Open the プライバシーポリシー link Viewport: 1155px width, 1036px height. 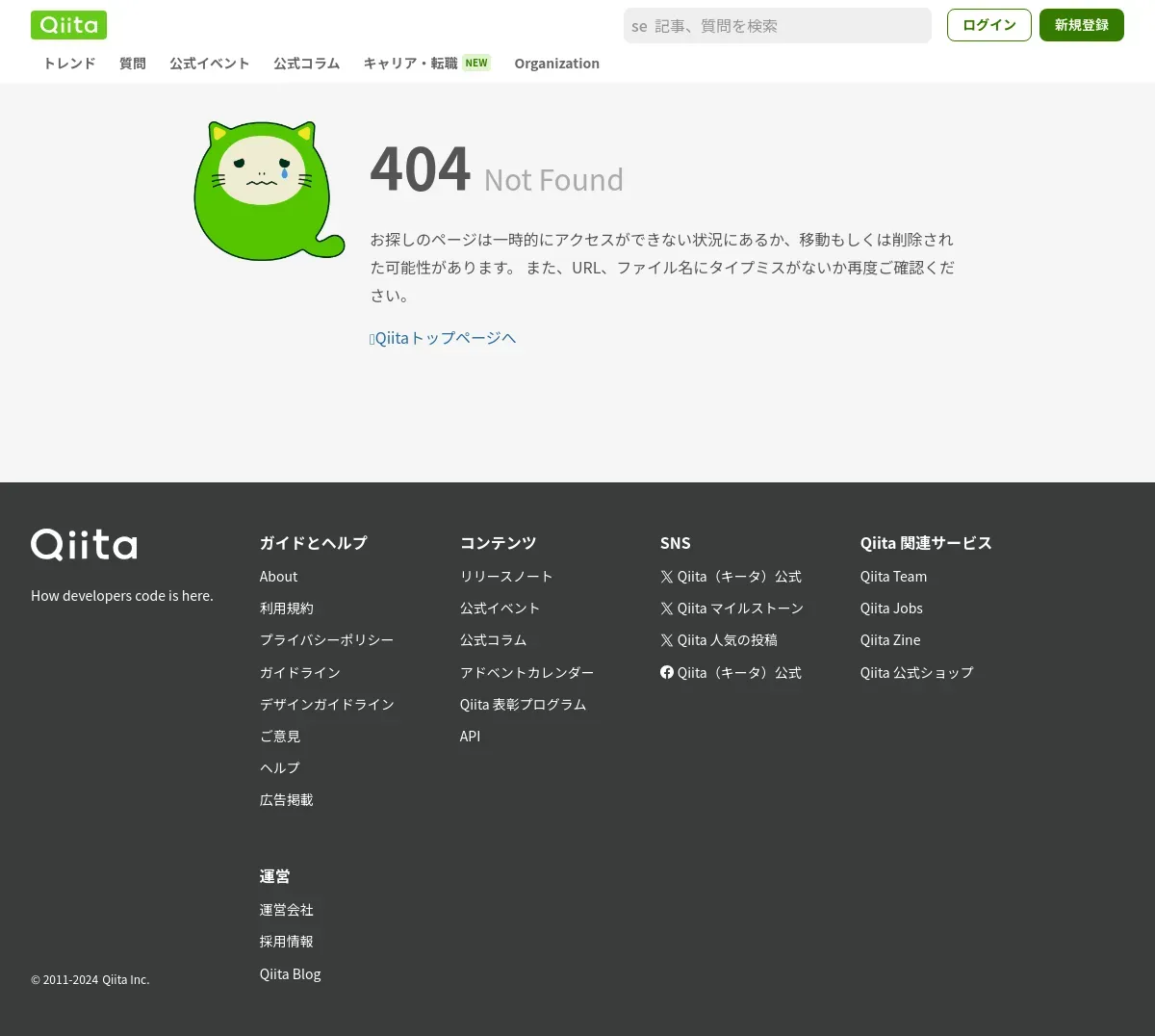pyautogui.click(x=326, y=640)
